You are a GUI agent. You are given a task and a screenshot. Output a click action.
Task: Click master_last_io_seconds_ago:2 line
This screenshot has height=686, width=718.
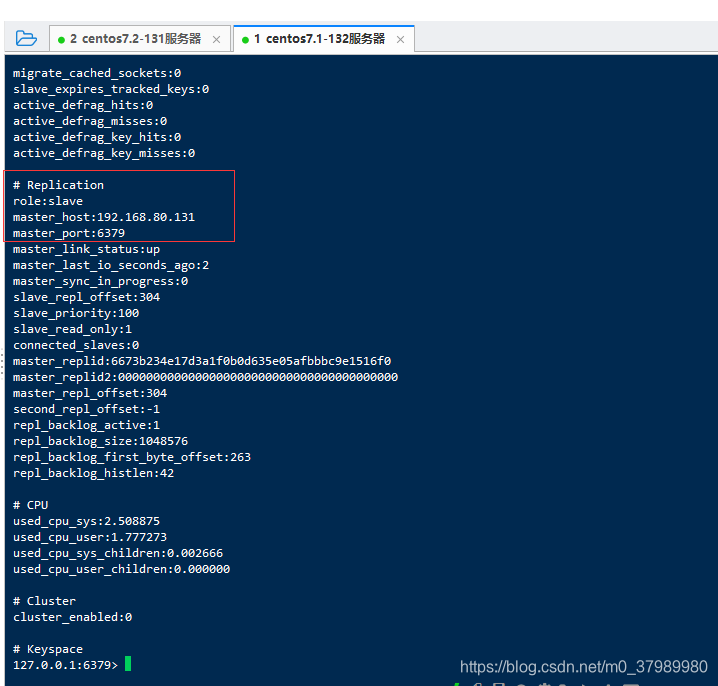point(111,265)
